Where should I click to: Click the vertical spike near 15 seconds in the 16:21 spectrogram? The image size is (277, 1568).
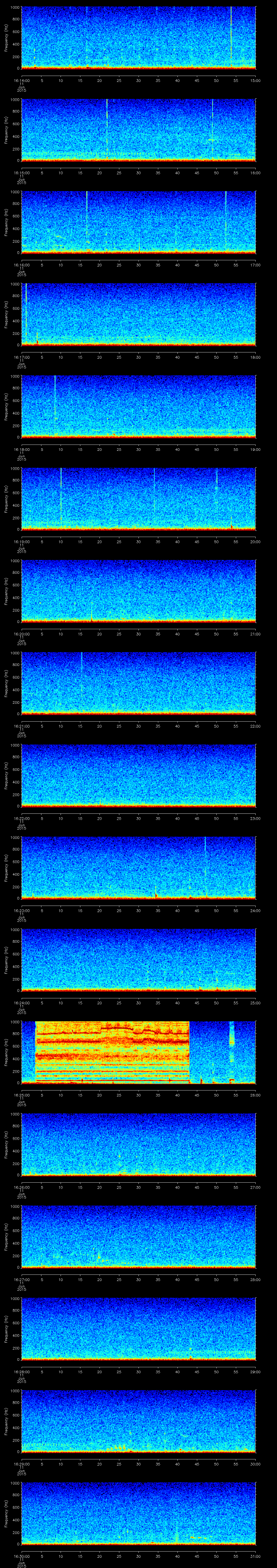tap(82, 682)
